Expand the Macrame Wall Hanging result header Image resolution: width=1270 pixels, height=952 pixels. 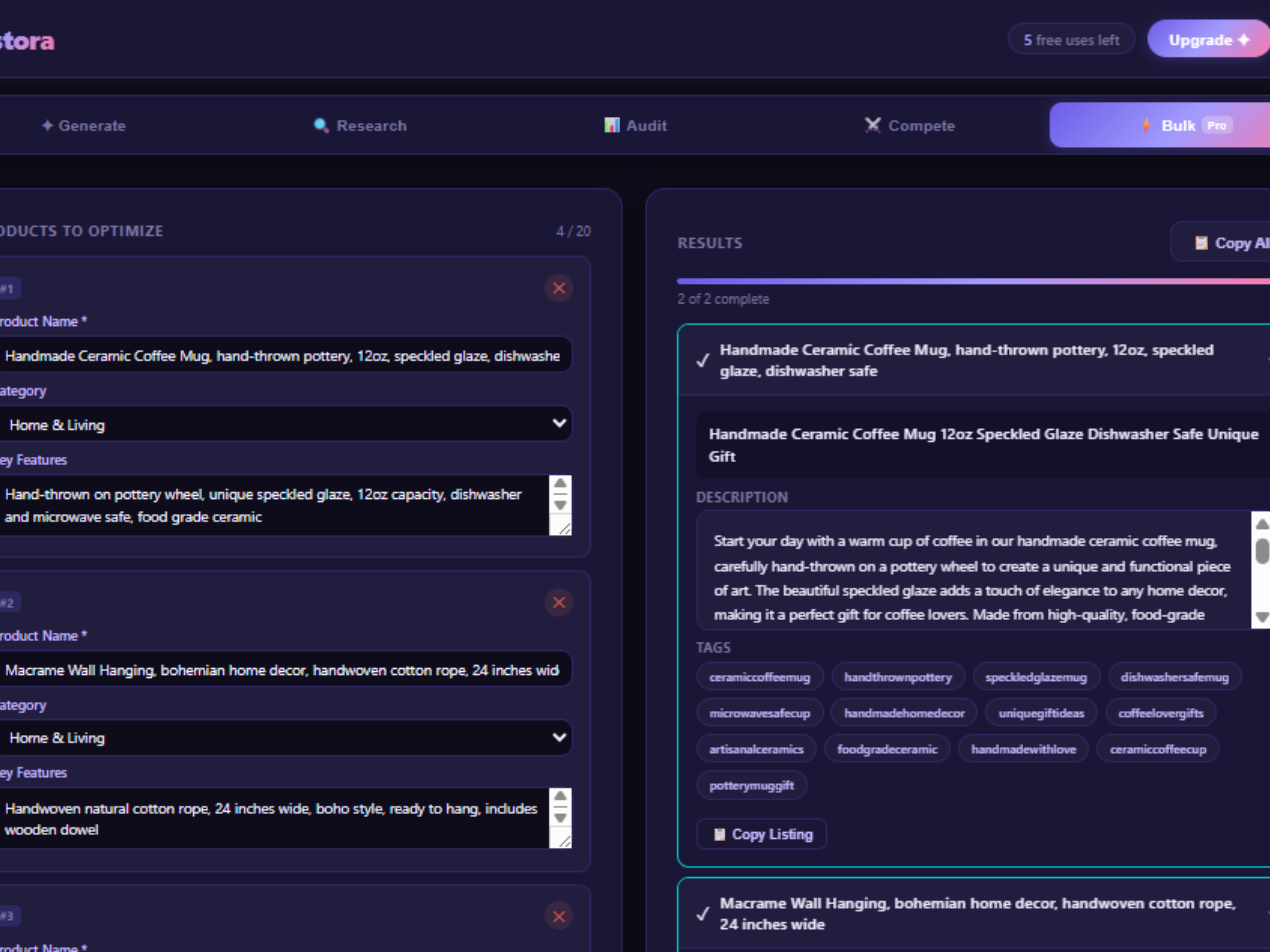click(x=975, y=913)
